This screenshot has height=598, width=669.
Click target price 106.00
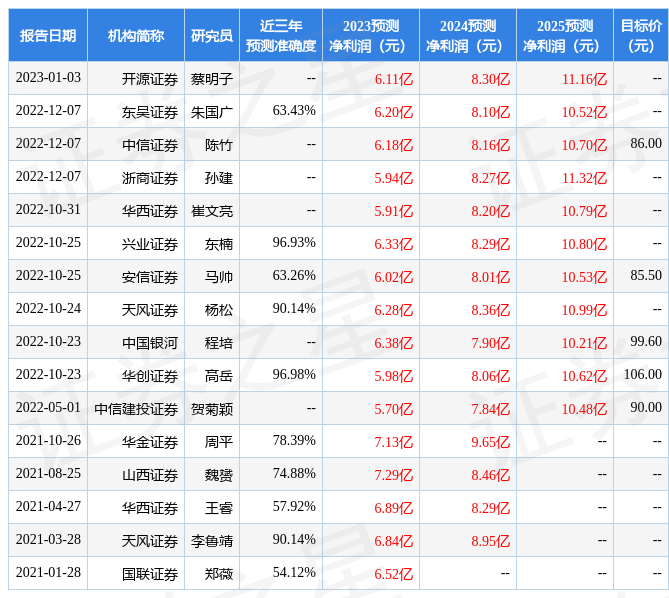pyautogui.click(x=643, y=374)
